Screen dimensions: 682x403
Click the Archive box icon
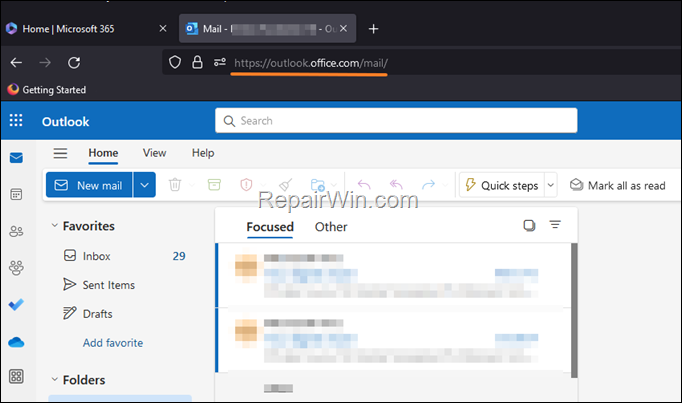pyautogui.click(x=214, y=185)
